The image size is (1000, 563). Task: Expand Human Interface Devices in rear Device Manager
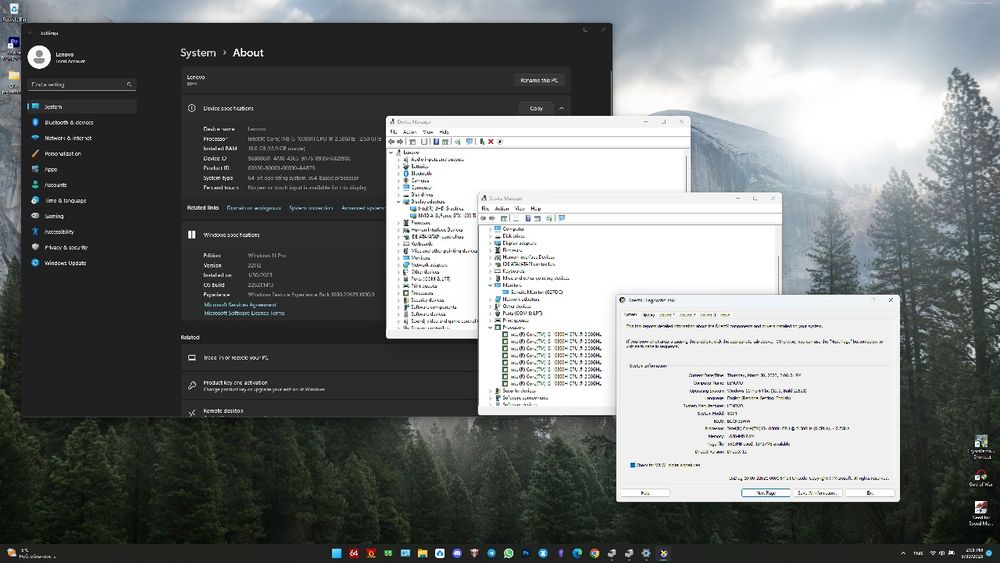click(x=399, y=230)
